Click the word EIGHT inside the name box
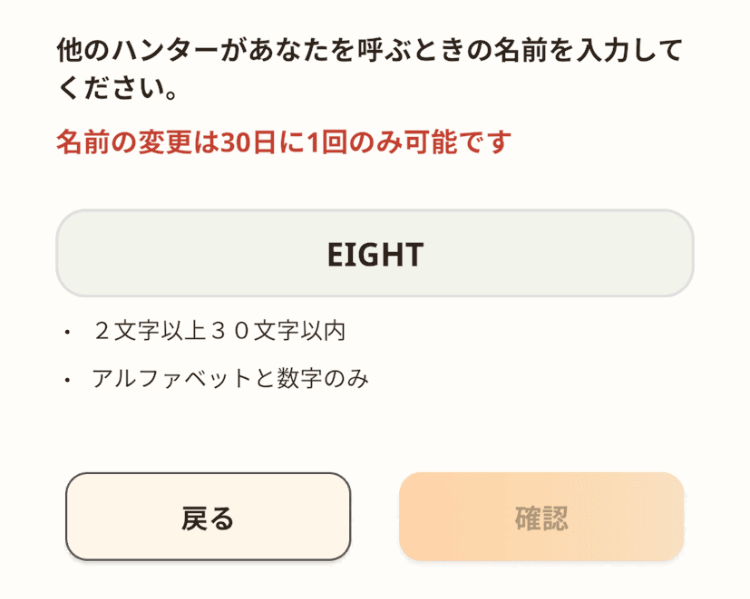 tap(375, 254)
